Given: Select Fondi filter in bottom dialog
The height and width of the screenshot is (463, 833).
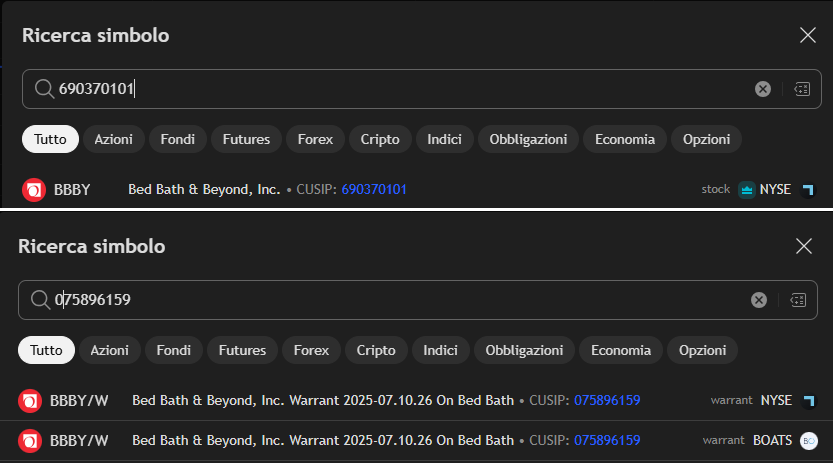Looking at the screenshot, I should pos(174,350).
